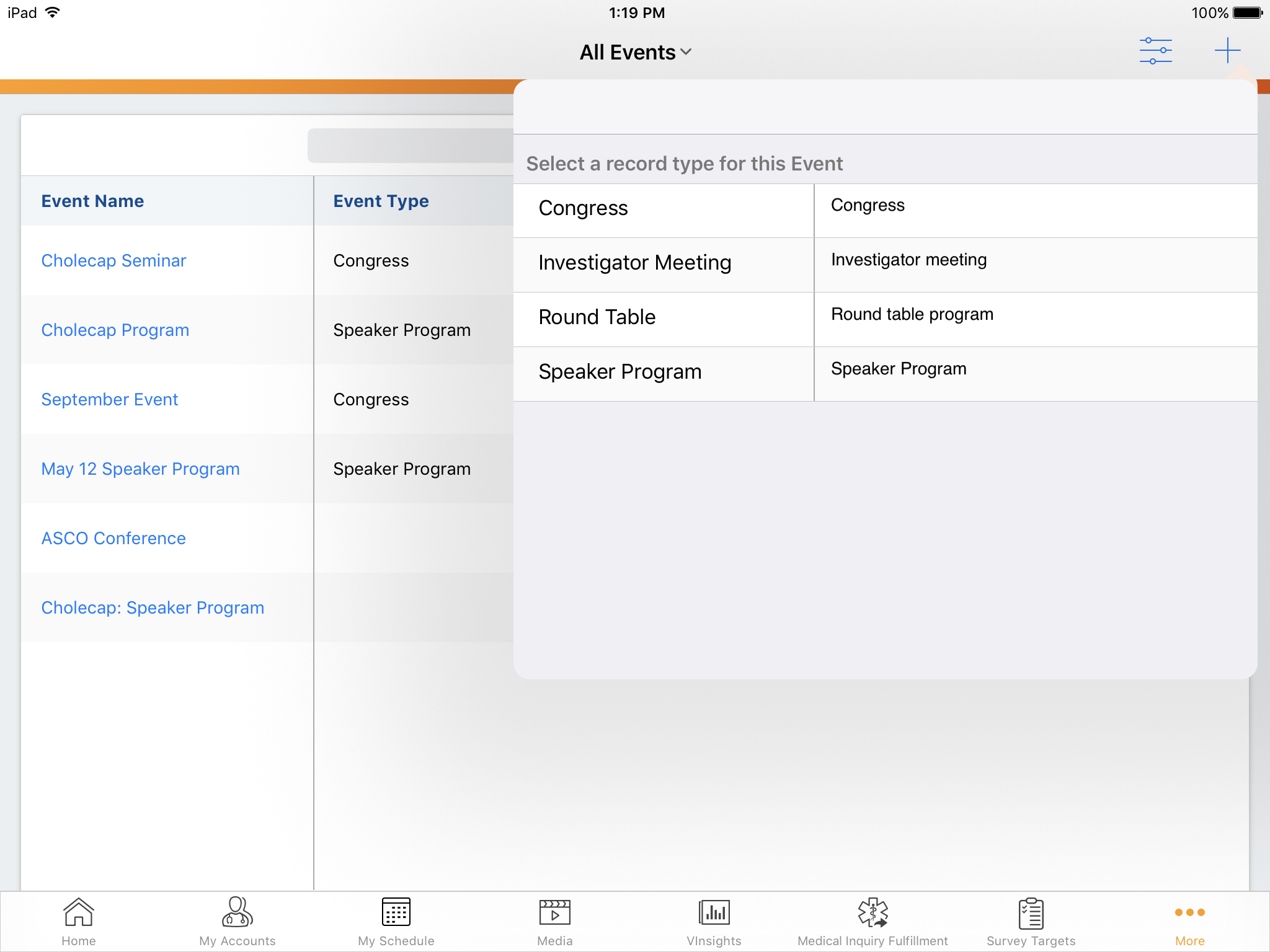1270x952 pixels.
Task: Choose Speaker Program record type
Action: [x=620, y=372]
